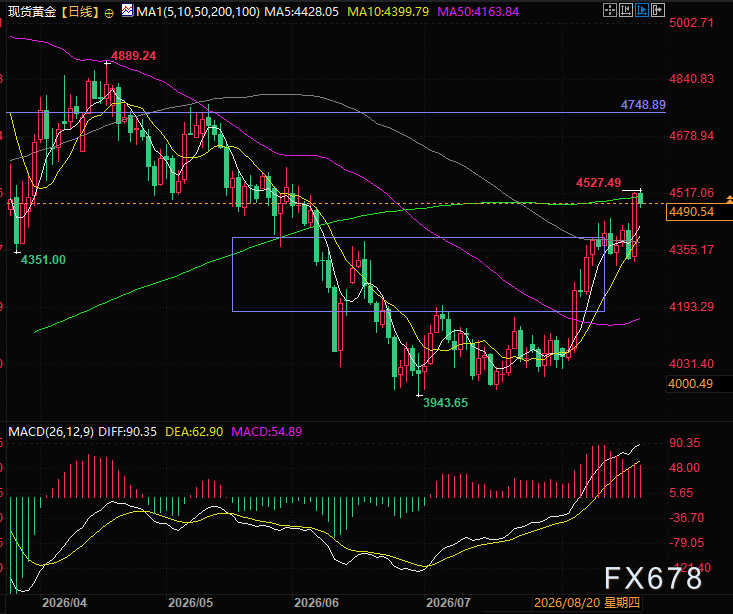Click the export/pop-out panel arrow icon
This screenshot has width=733, height=614.
(x=658, y=10)
